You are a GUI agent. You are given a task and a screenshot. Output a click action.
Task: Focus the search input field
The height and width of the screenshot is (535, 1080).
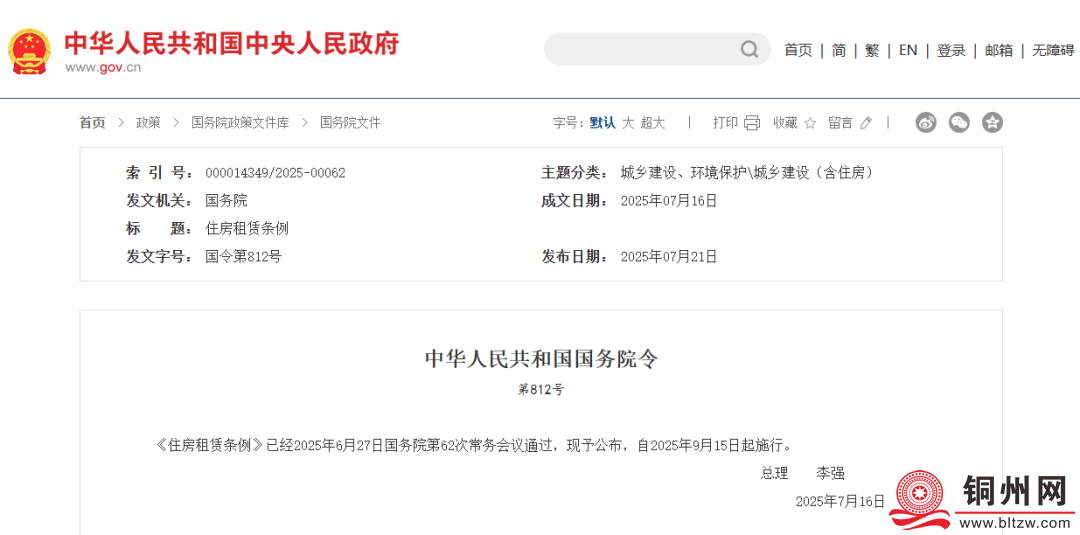tap(640, 49)
